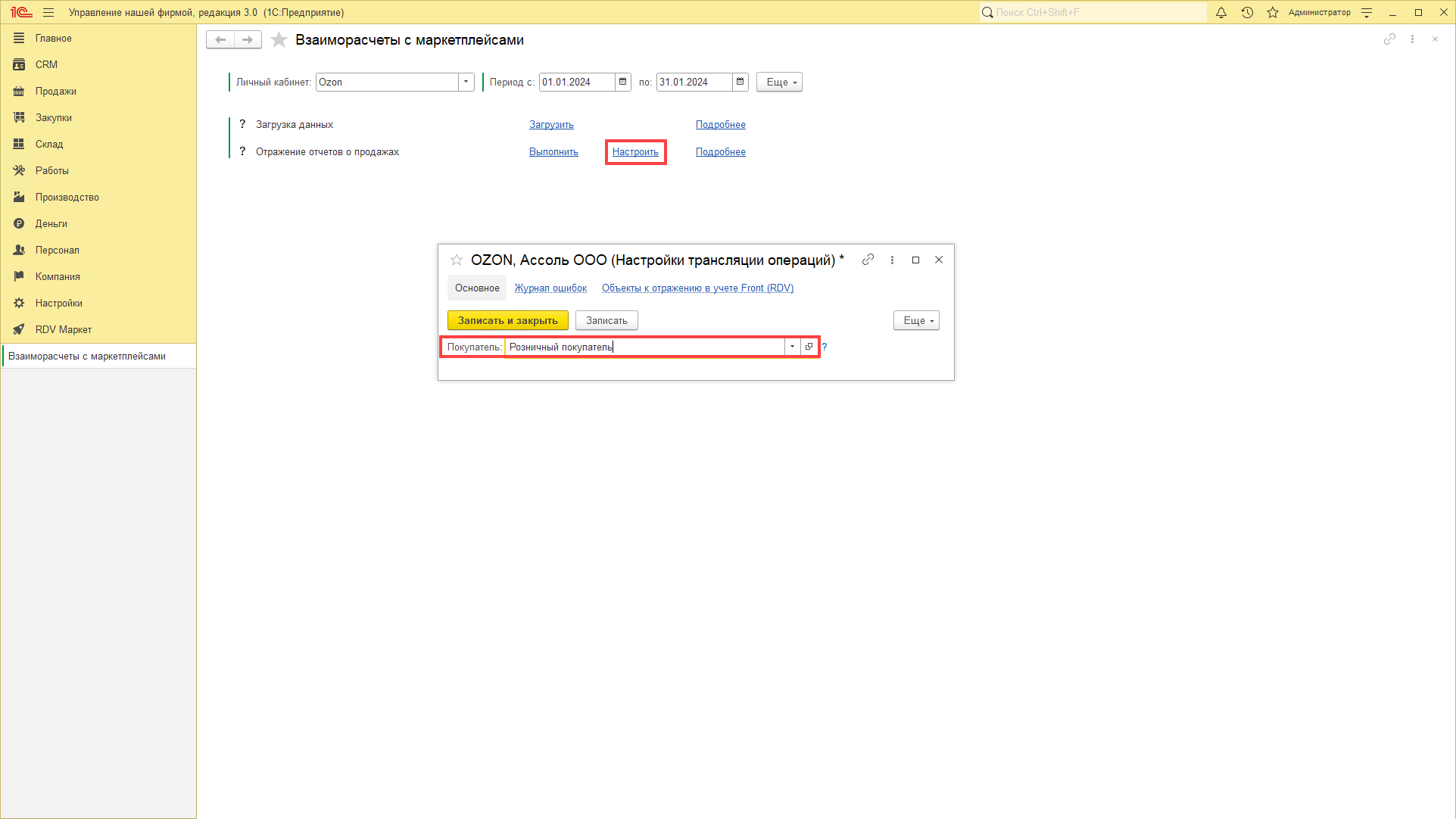This screenshot has height=819, width=1456.
Task: Select open page Взаиморасчеты с маркетплейсами in sidebar
Action: click(99, 356)
